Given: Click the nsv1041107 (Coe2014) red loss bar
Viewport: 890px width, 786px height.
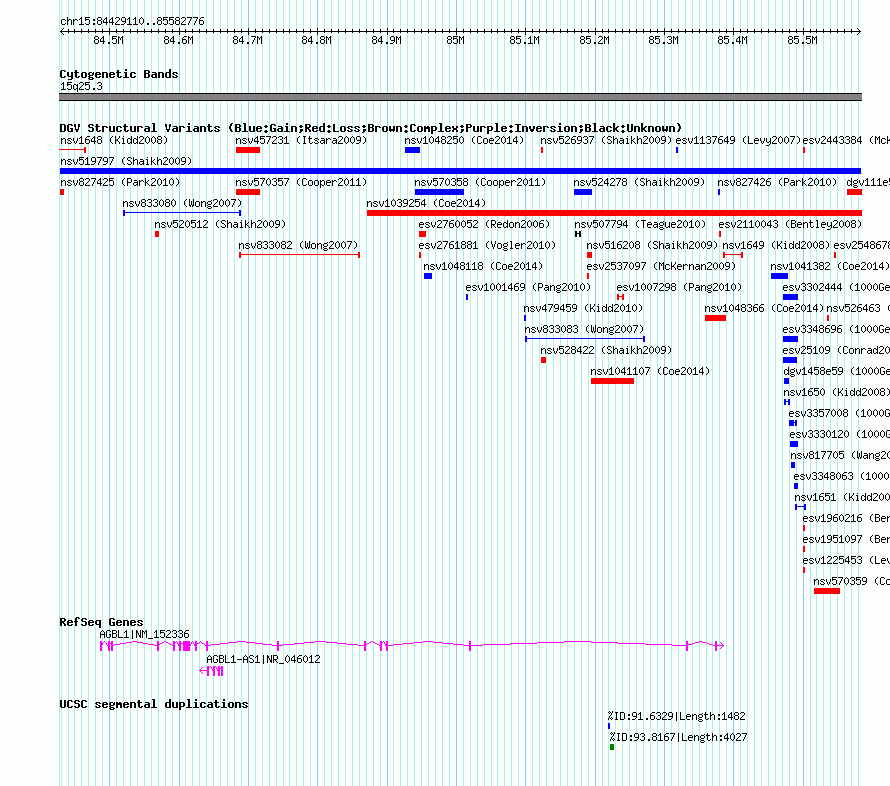Looking at the screenshot, I should [x=612, y=381].
